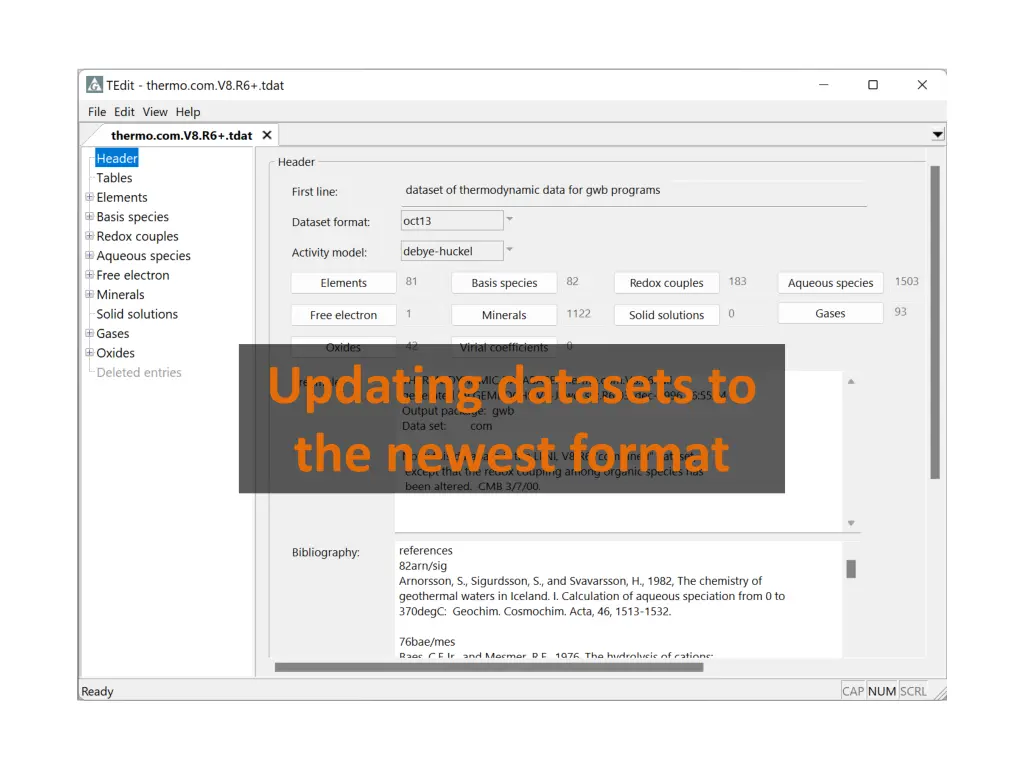Open the Dataset format dropdown

509,220
